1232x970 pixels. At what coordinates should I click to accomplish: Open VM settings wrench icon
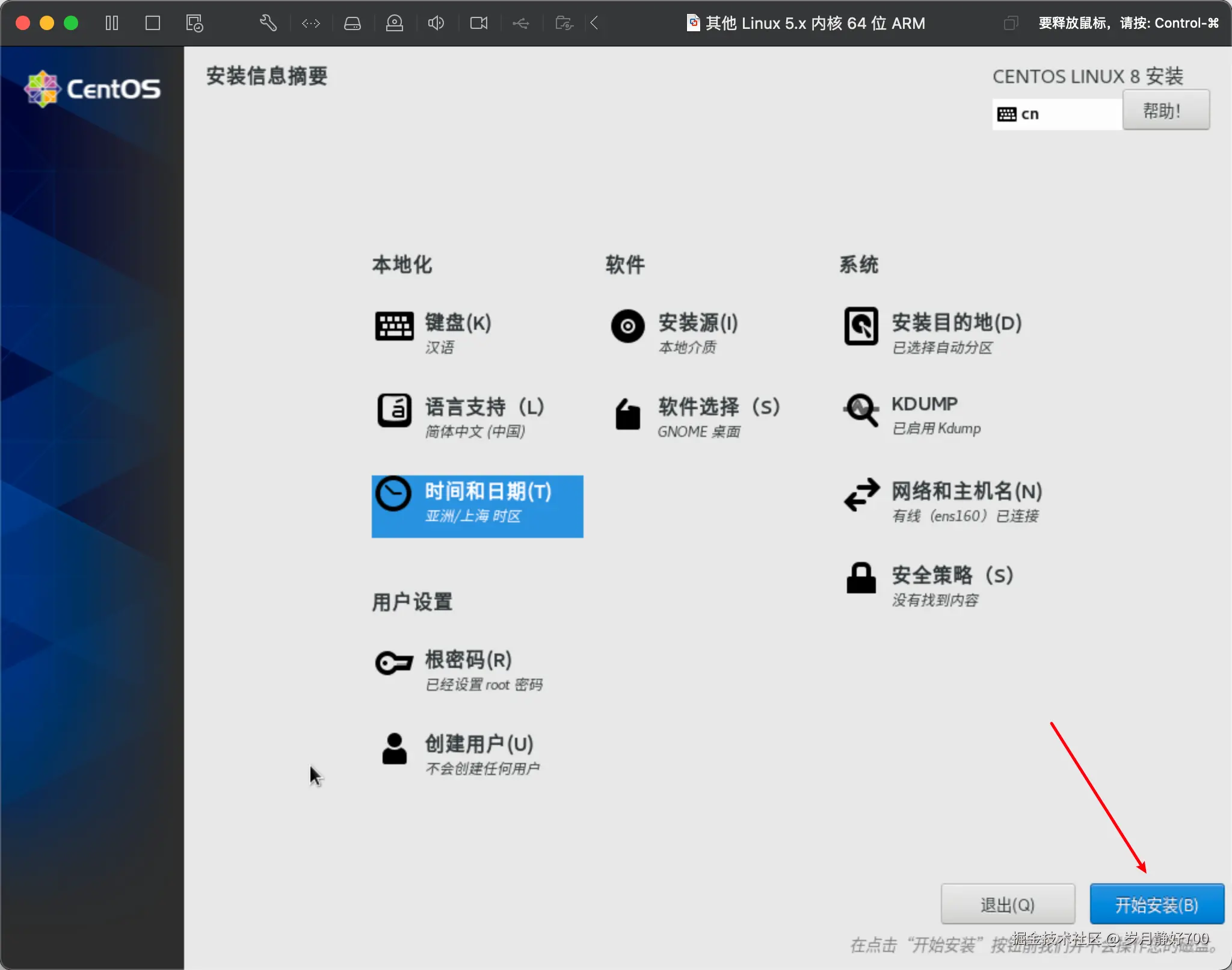[268, 23]
